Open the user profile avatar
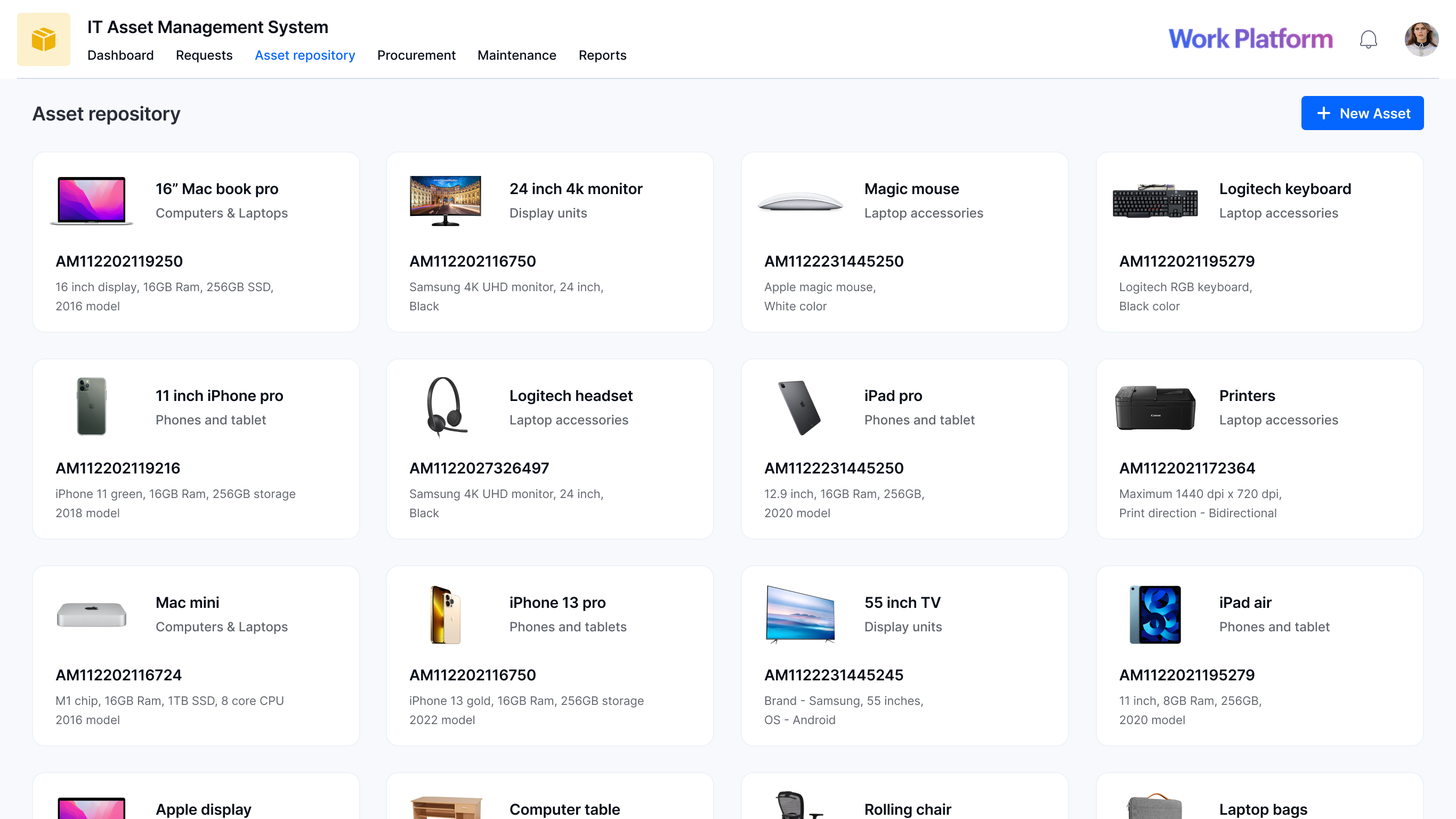Viewport: 1456px width, 819px height. click(1421, 39)
